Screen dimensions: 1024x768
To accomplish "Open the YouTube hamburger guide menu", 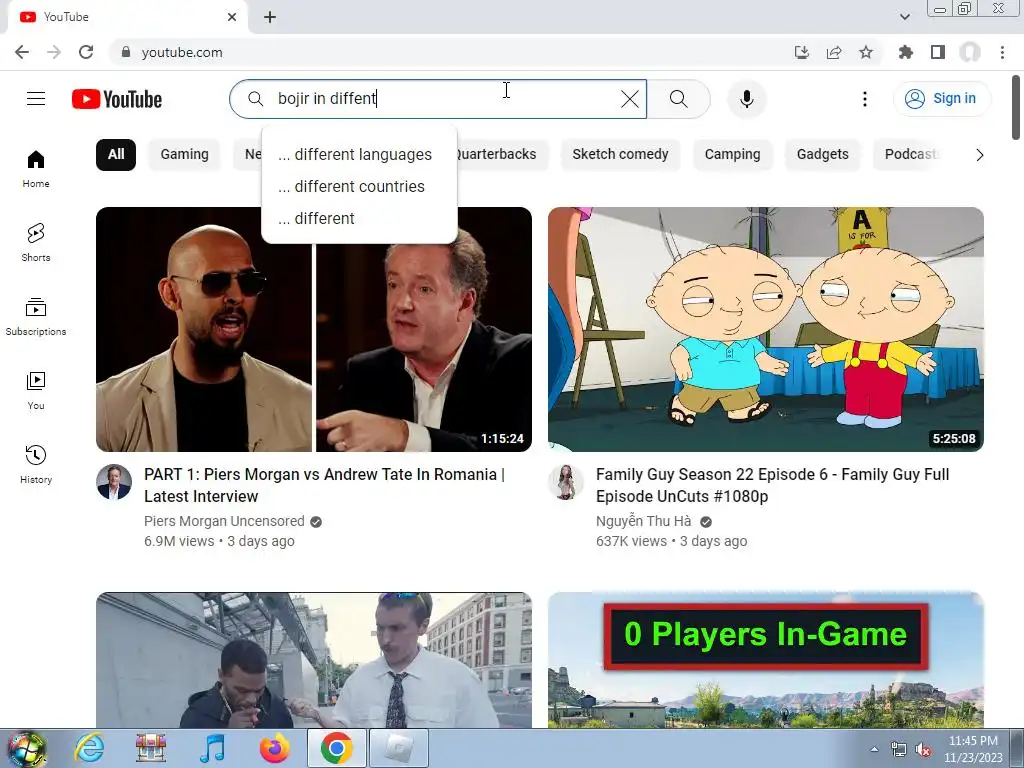I will pos(36,99).
